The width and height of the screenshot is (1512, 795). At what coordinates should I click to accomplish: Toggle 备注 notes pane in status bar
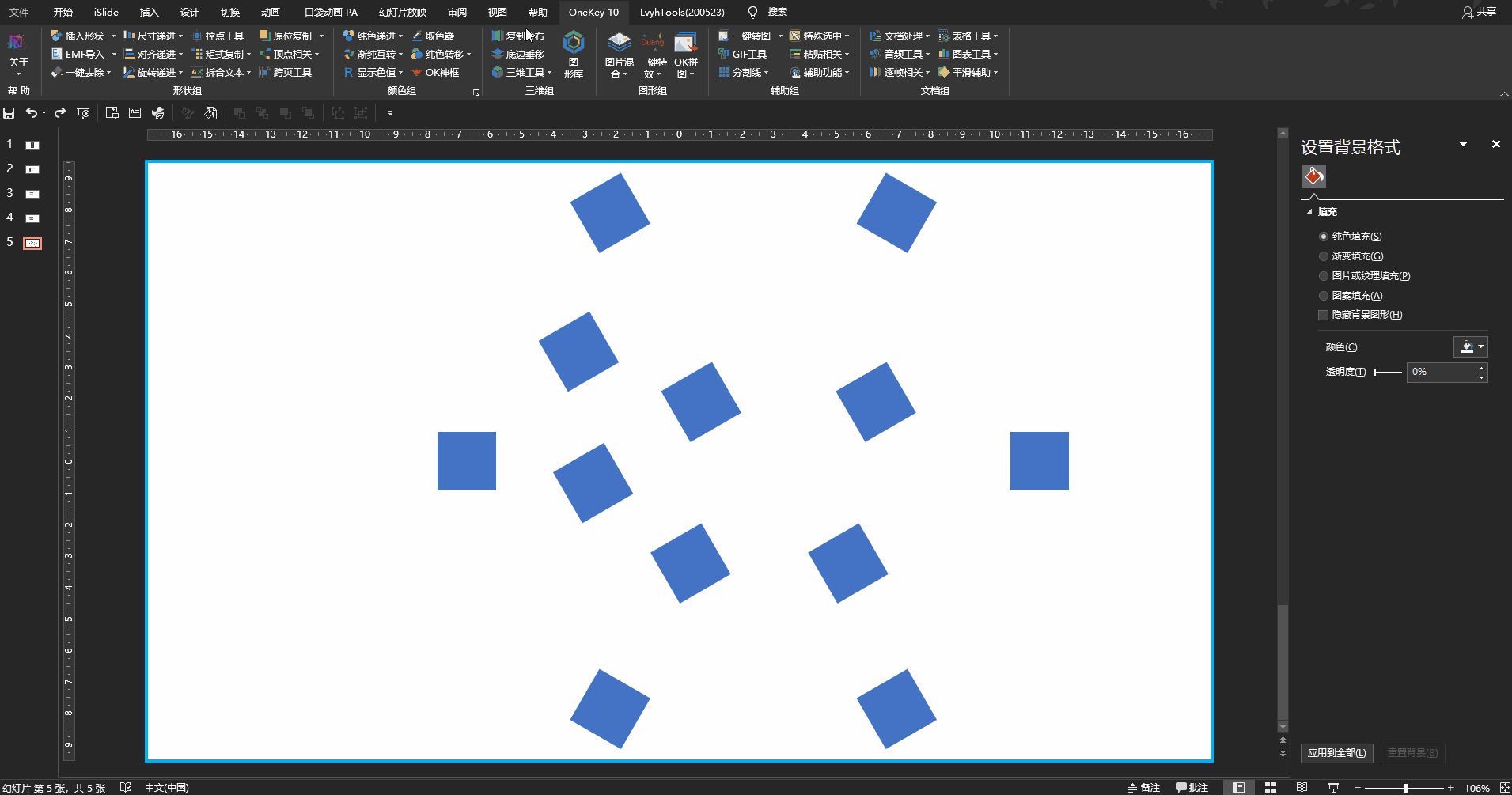1144,787
